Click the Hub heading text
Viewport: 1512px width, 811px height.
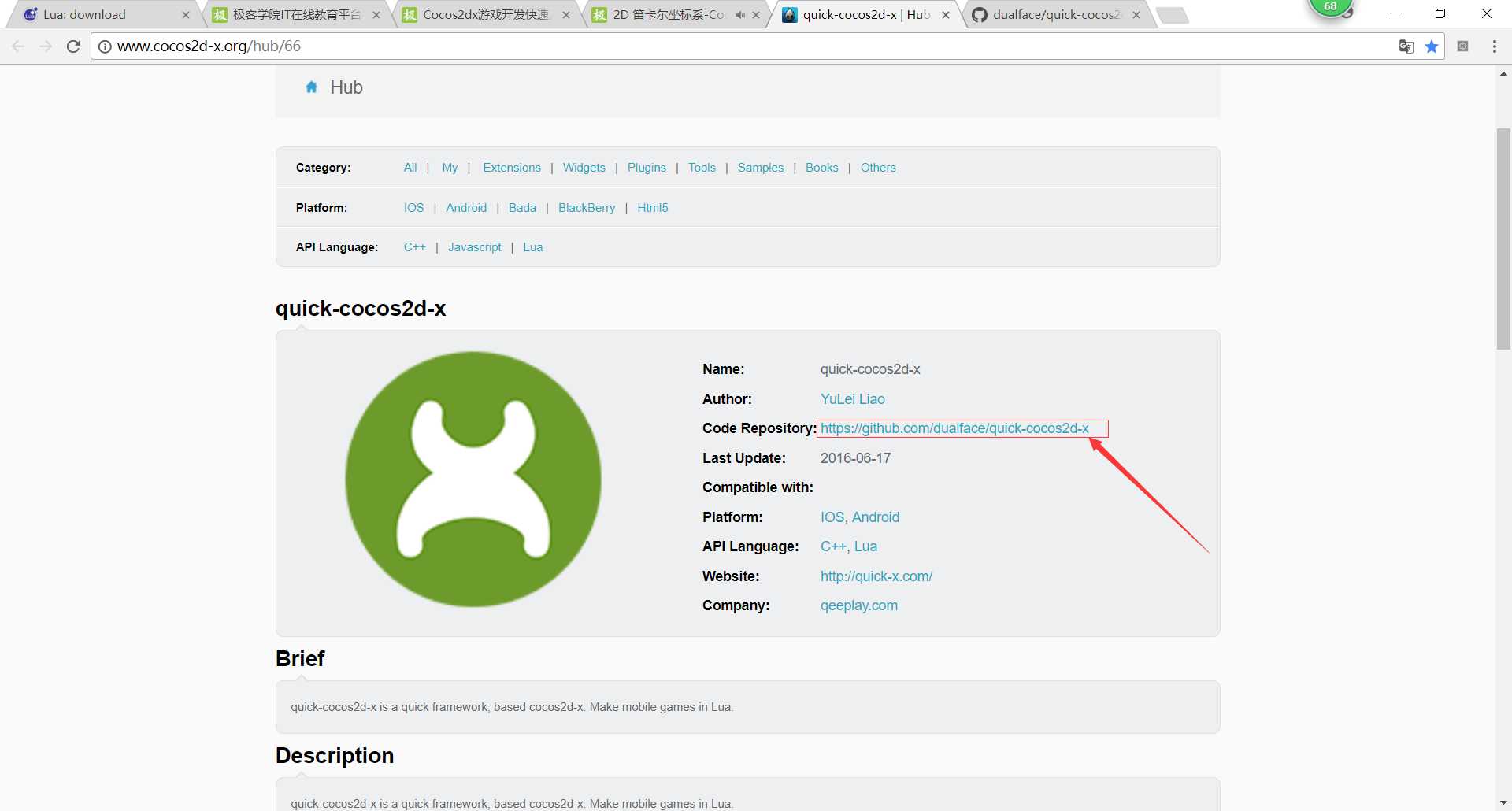click(x=346, y=87)
